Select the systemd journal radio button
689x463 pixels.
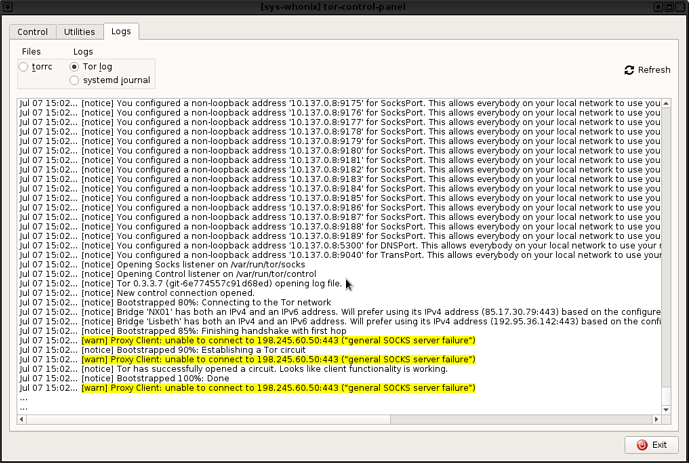tap(75, 80)
